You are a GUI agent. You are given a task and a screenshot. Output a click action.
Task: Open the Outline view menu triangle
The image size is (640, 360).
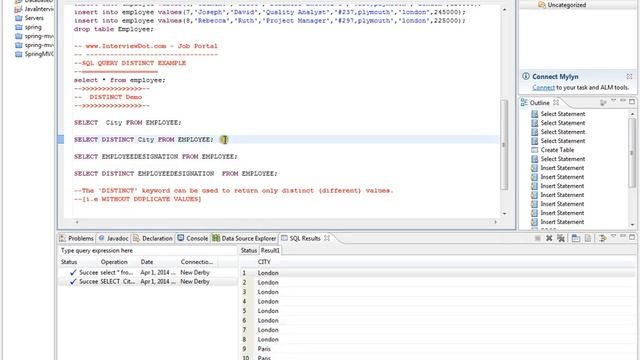[x=613, y=101]
